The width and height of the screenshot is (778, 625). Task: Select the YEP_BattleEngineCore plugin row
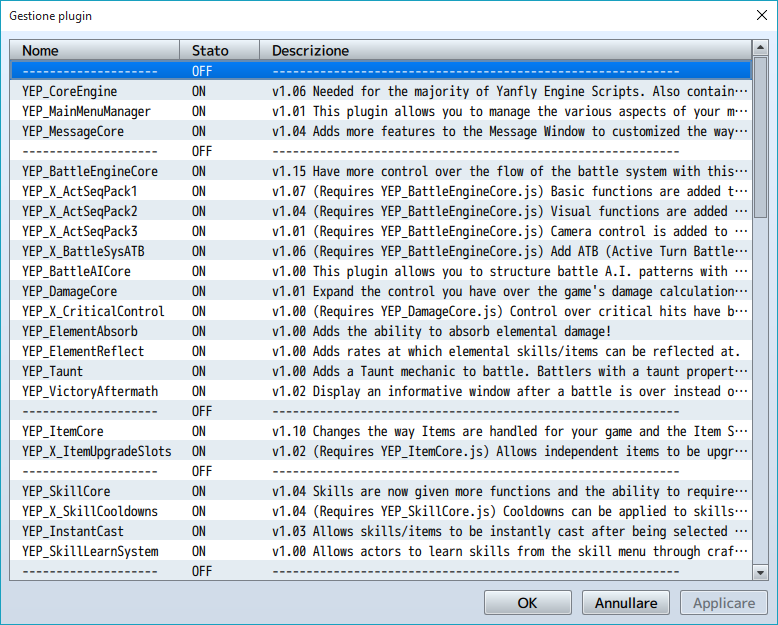381,171
